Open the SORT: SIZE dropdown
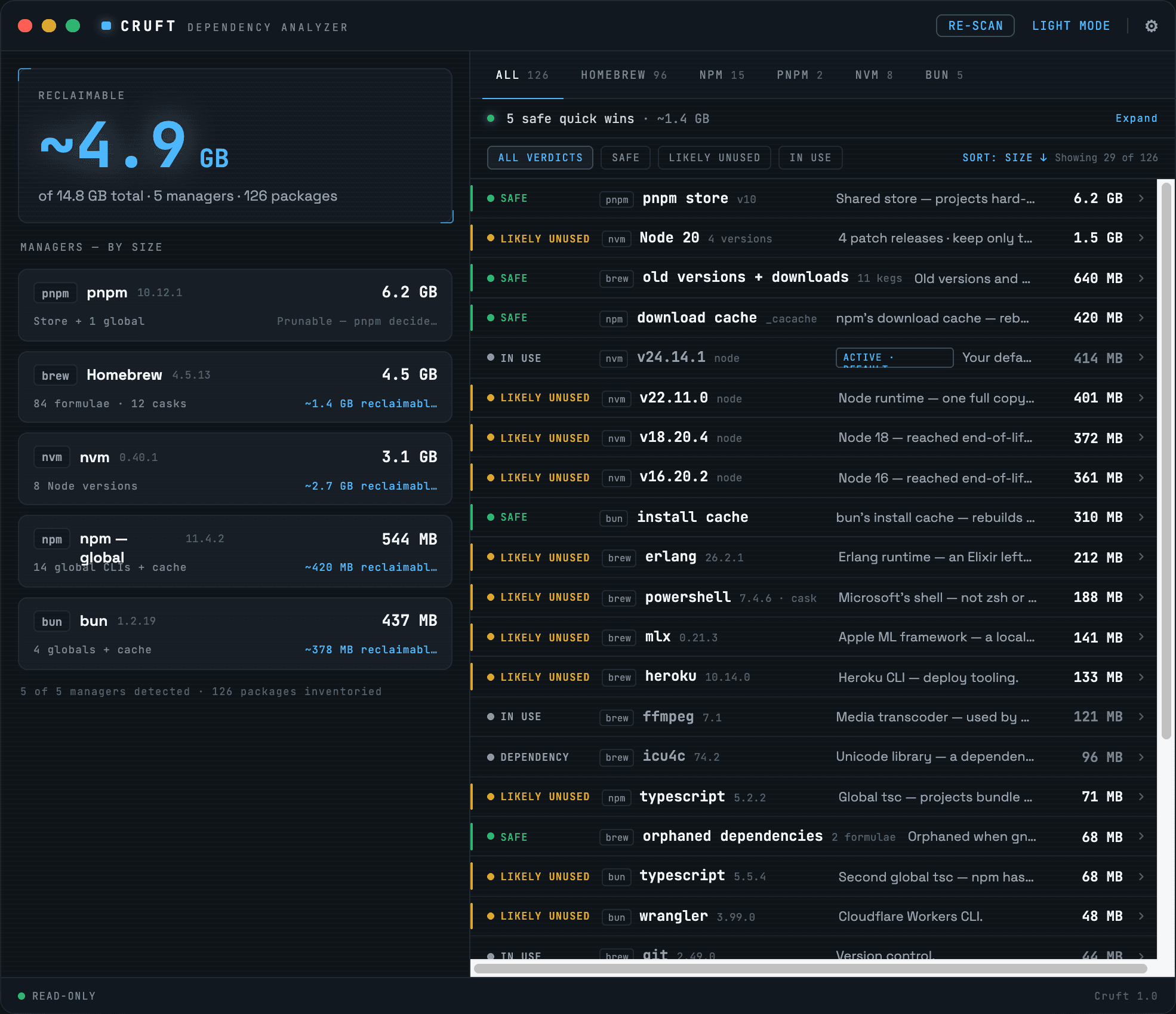Image resolution: width=1176 pixels, height=1014 pixels. [1004, 158]
